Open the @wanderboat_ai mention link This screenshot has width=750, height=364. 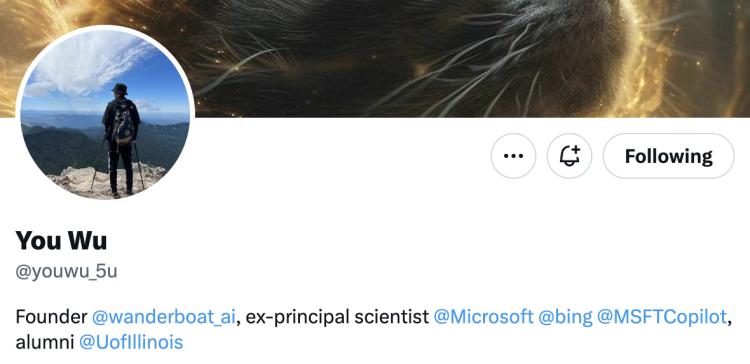point(163,317)
